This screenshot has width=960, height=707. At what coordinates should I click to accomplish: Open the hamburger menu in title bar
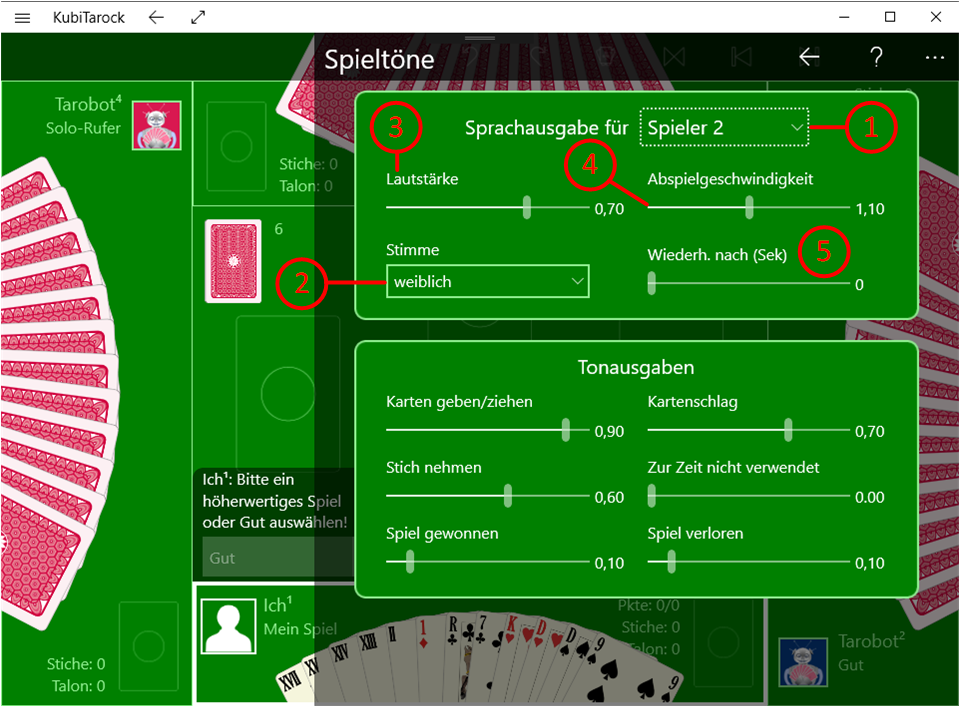[22, 17]
